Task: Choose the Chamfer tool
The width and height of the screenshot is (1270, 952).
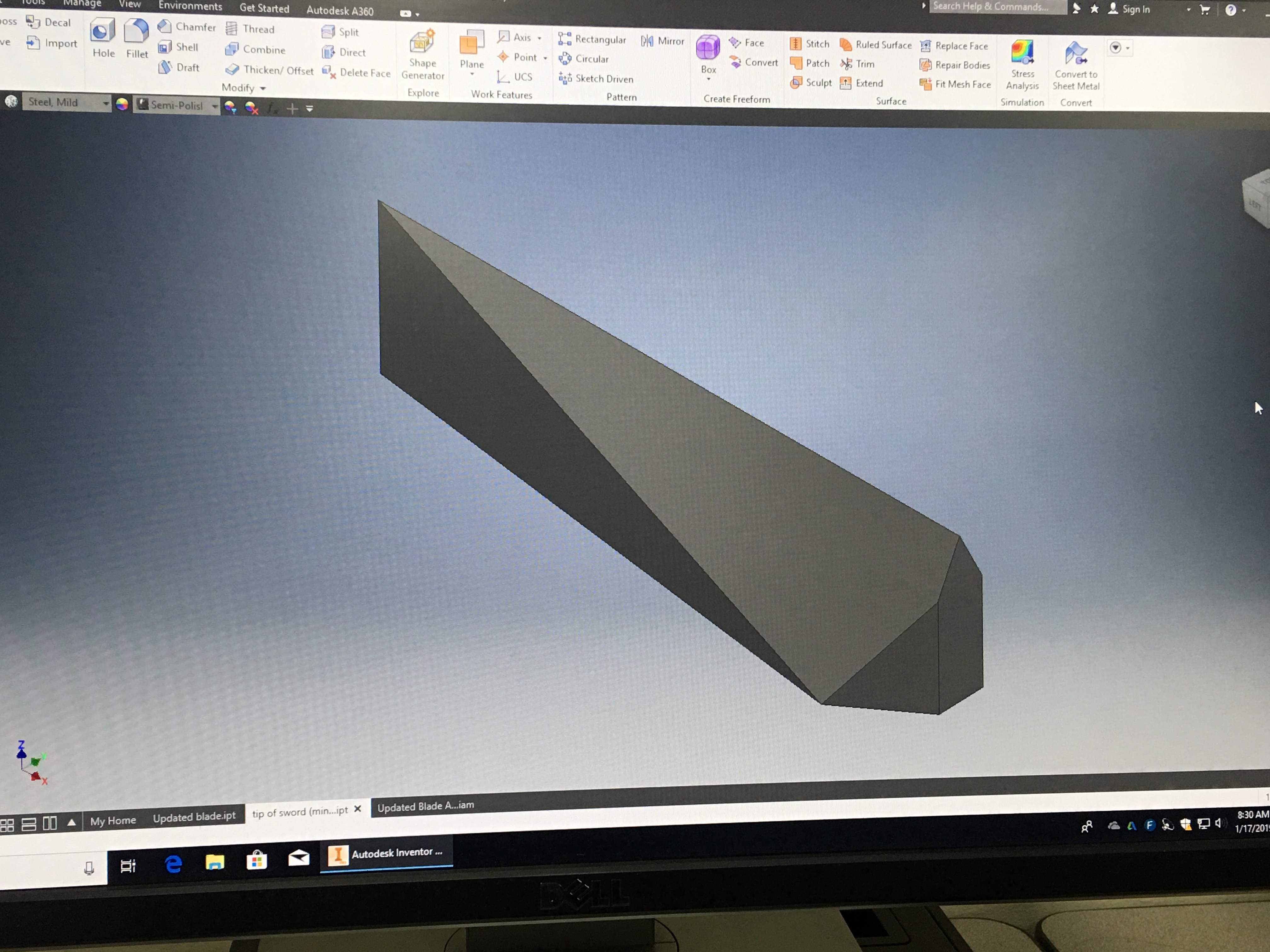Action: pyautogui.click(x=187, y=26)
